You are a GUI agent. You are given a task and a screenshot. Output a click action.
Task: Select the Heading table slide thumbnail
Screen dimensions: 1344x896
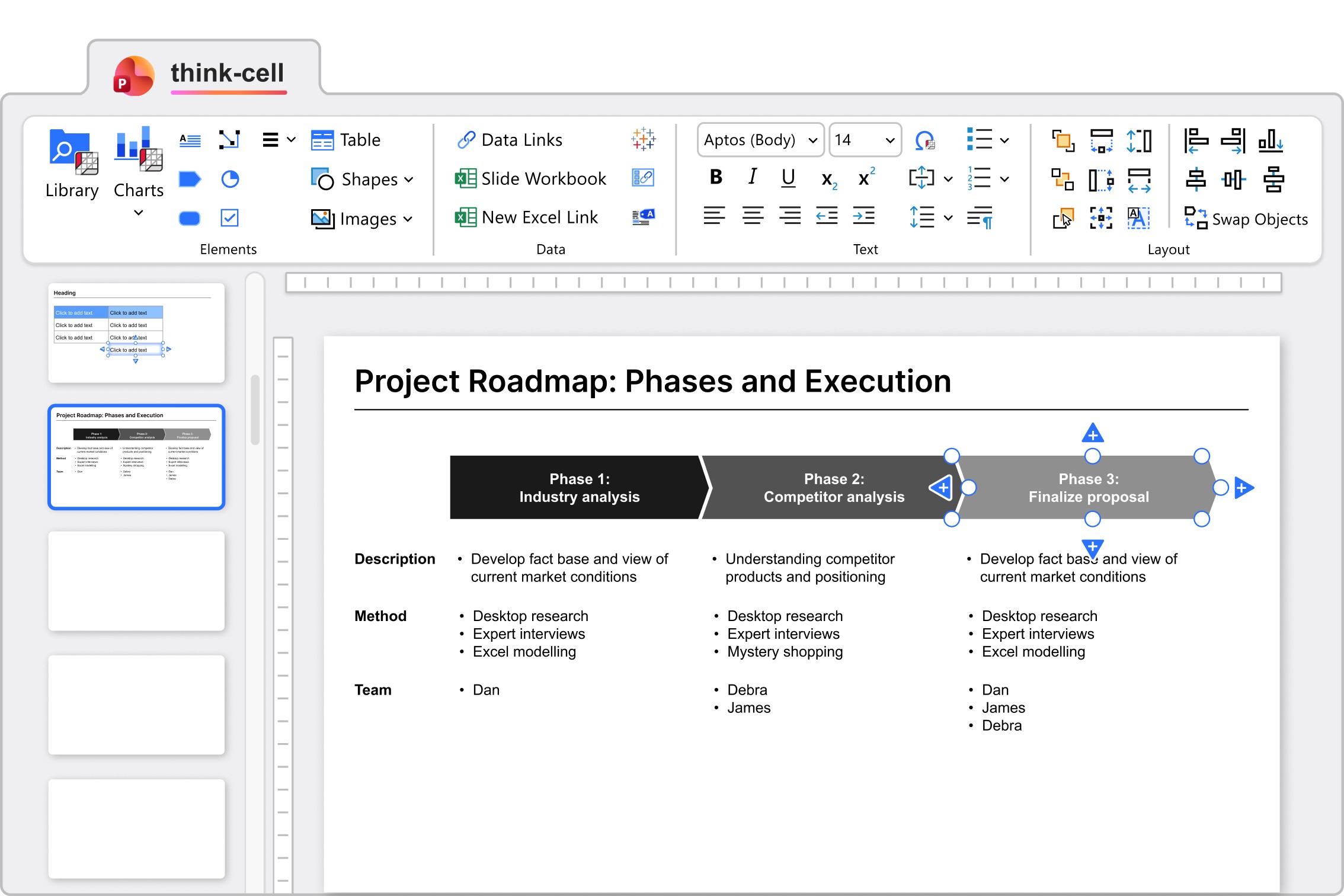pyautogui.click(x=136, y=333)
